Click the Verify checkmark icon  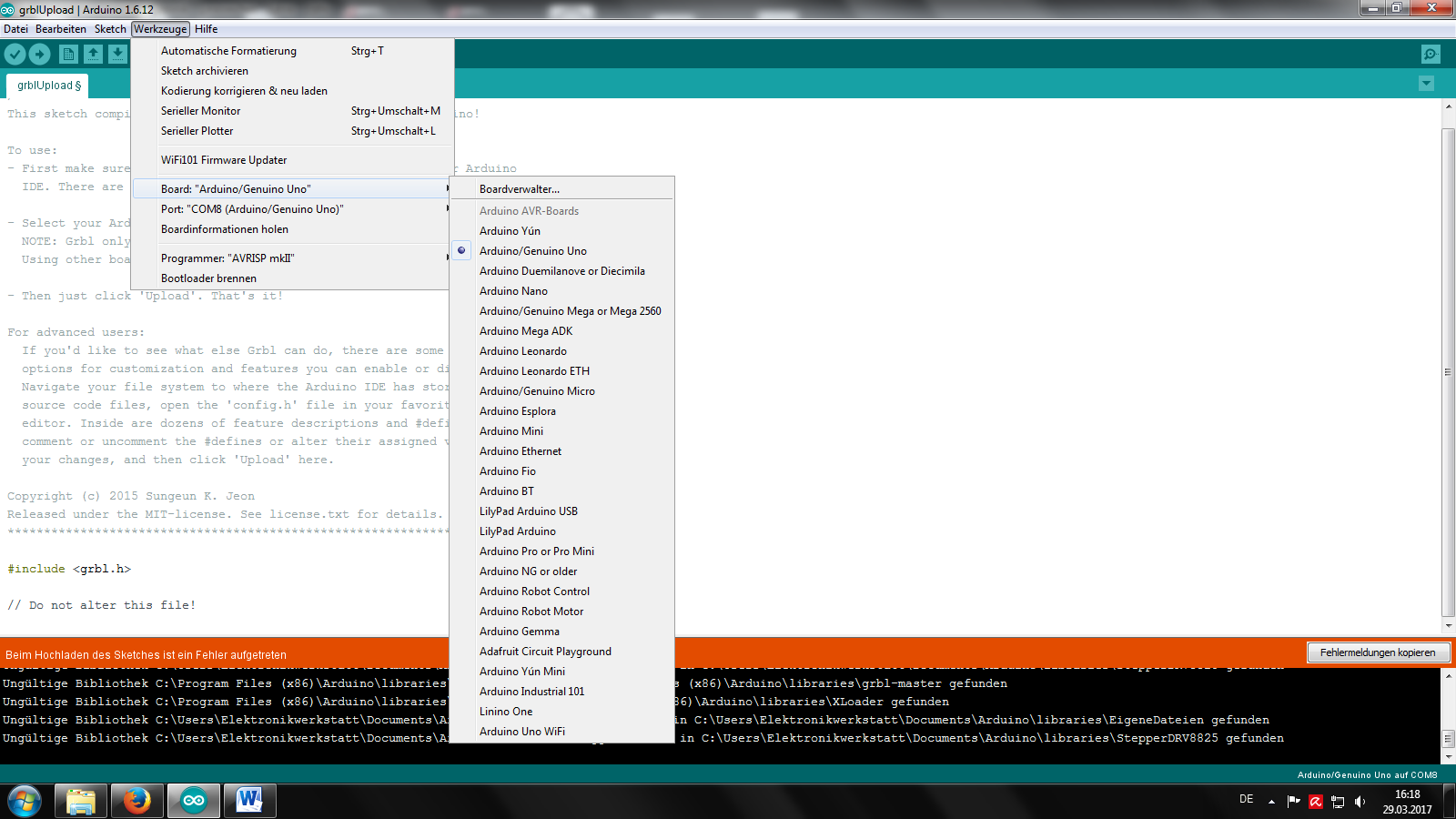pyautogui.click(x=15, y=55)
